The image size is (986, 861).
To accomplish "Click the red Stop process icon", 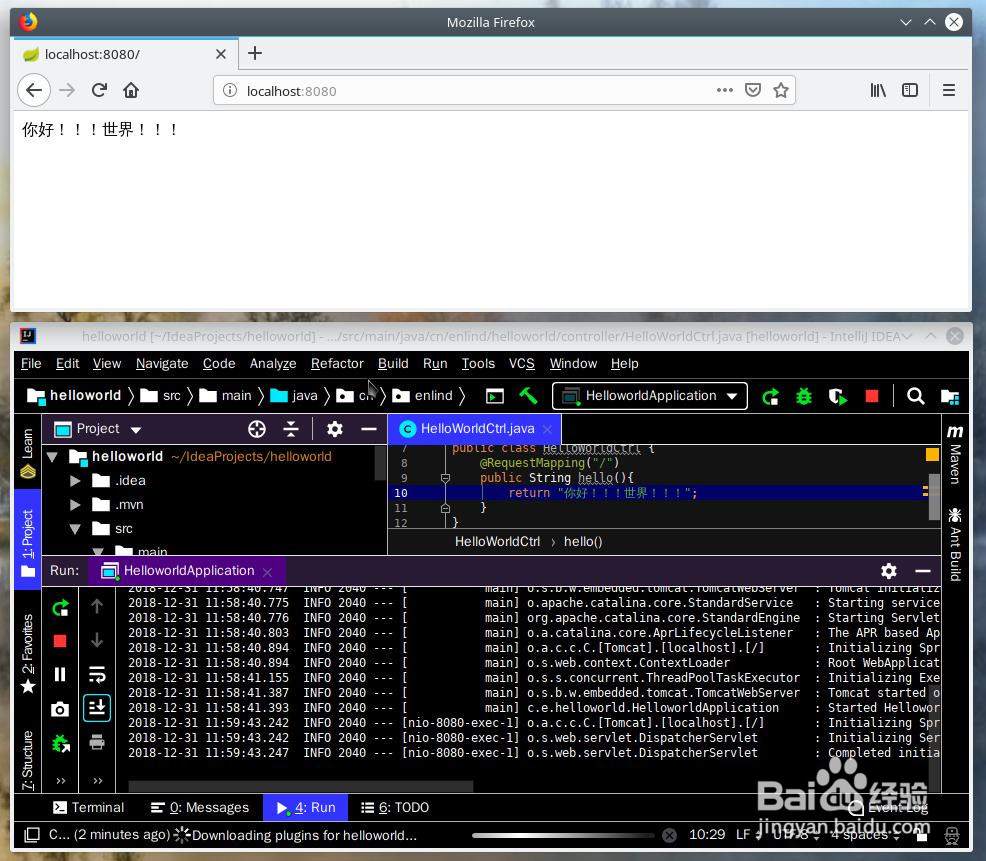I will [x=871, y=396].
